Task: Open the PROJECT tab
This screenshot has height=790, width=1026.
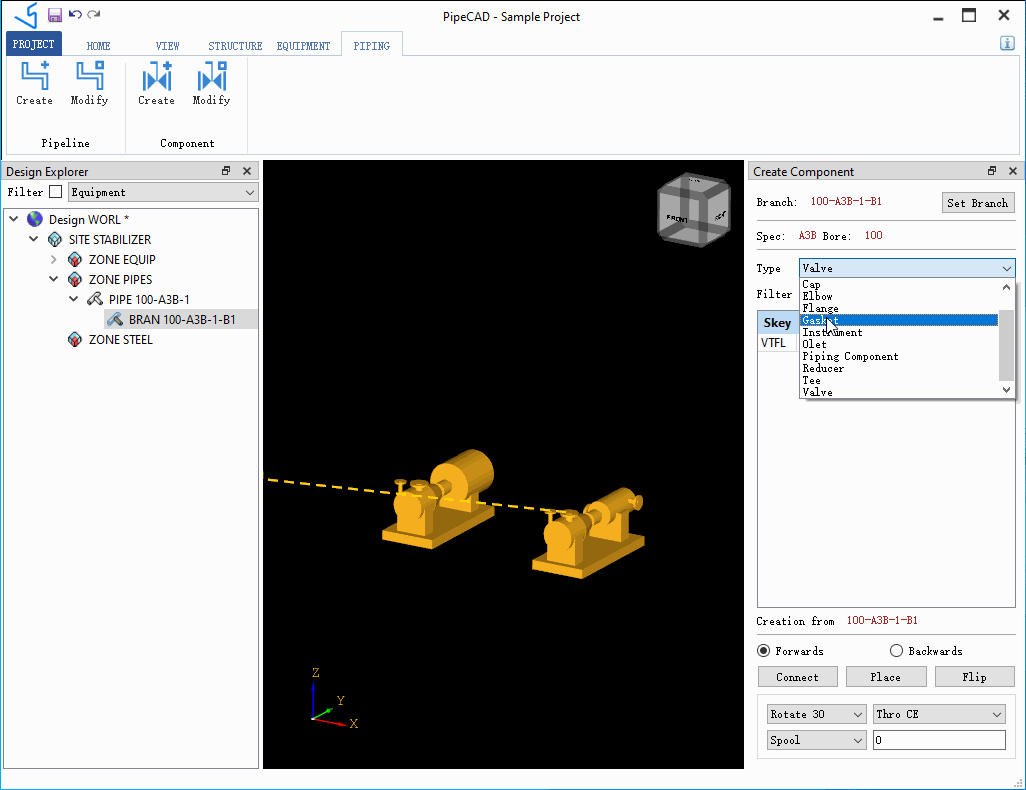Action: (x=33, y=44)
